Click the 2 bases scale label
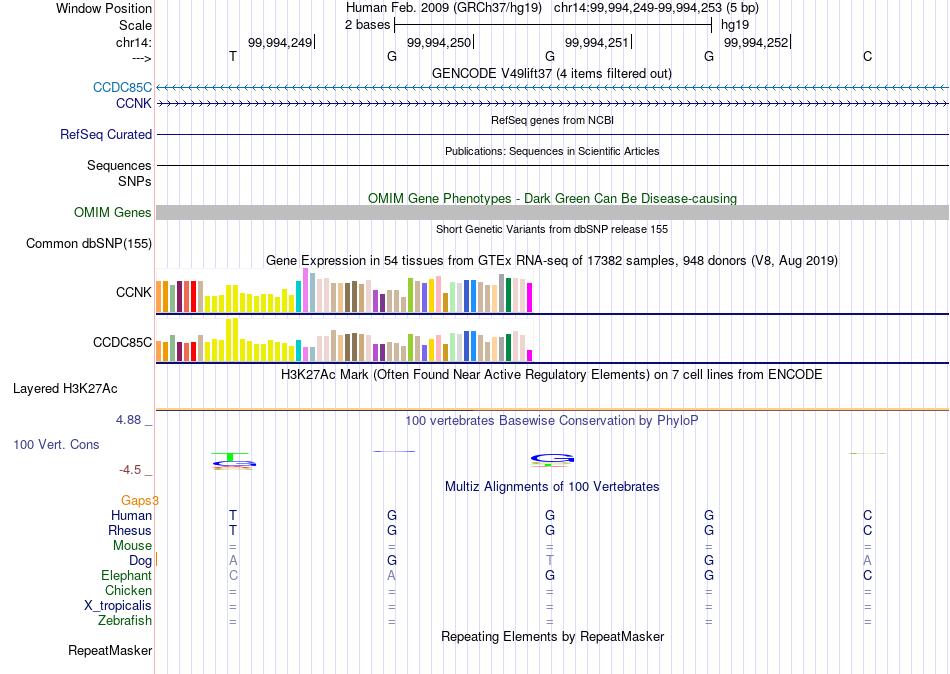 pos(368,25)
